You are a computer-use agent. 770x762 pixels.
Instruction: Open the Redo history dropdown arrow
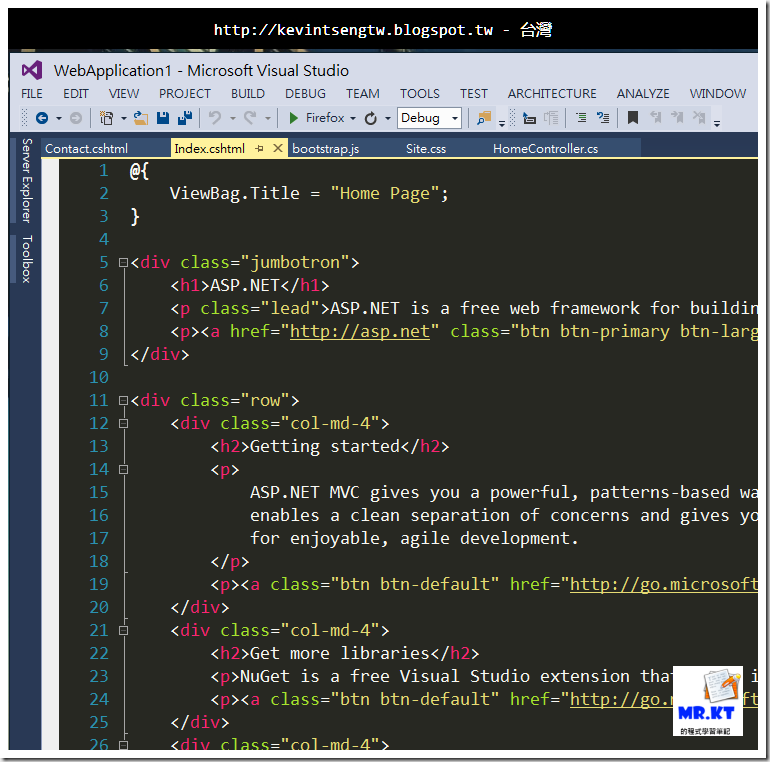coord(268,118)
